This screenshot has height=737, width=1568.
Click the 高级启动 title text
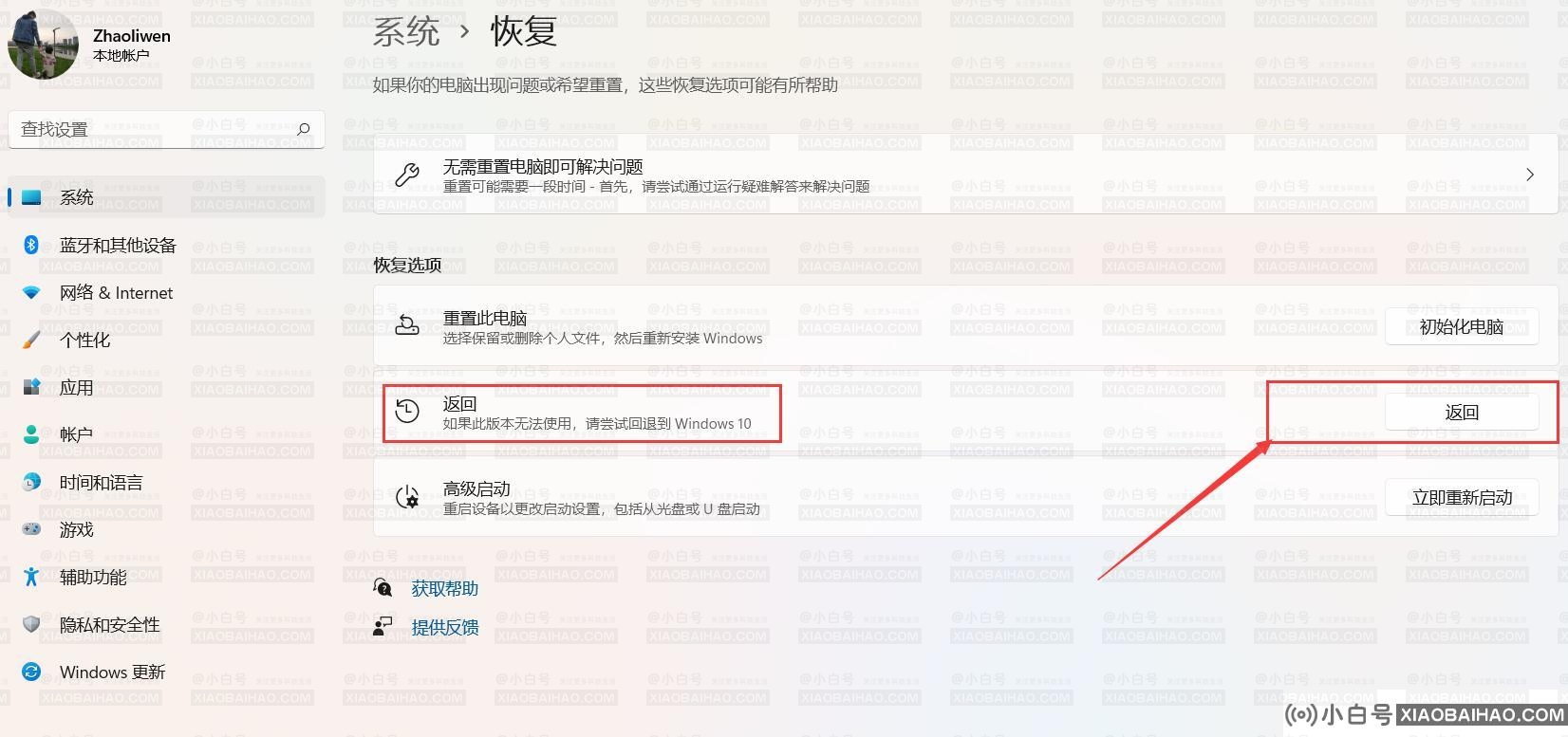(476, 488)
